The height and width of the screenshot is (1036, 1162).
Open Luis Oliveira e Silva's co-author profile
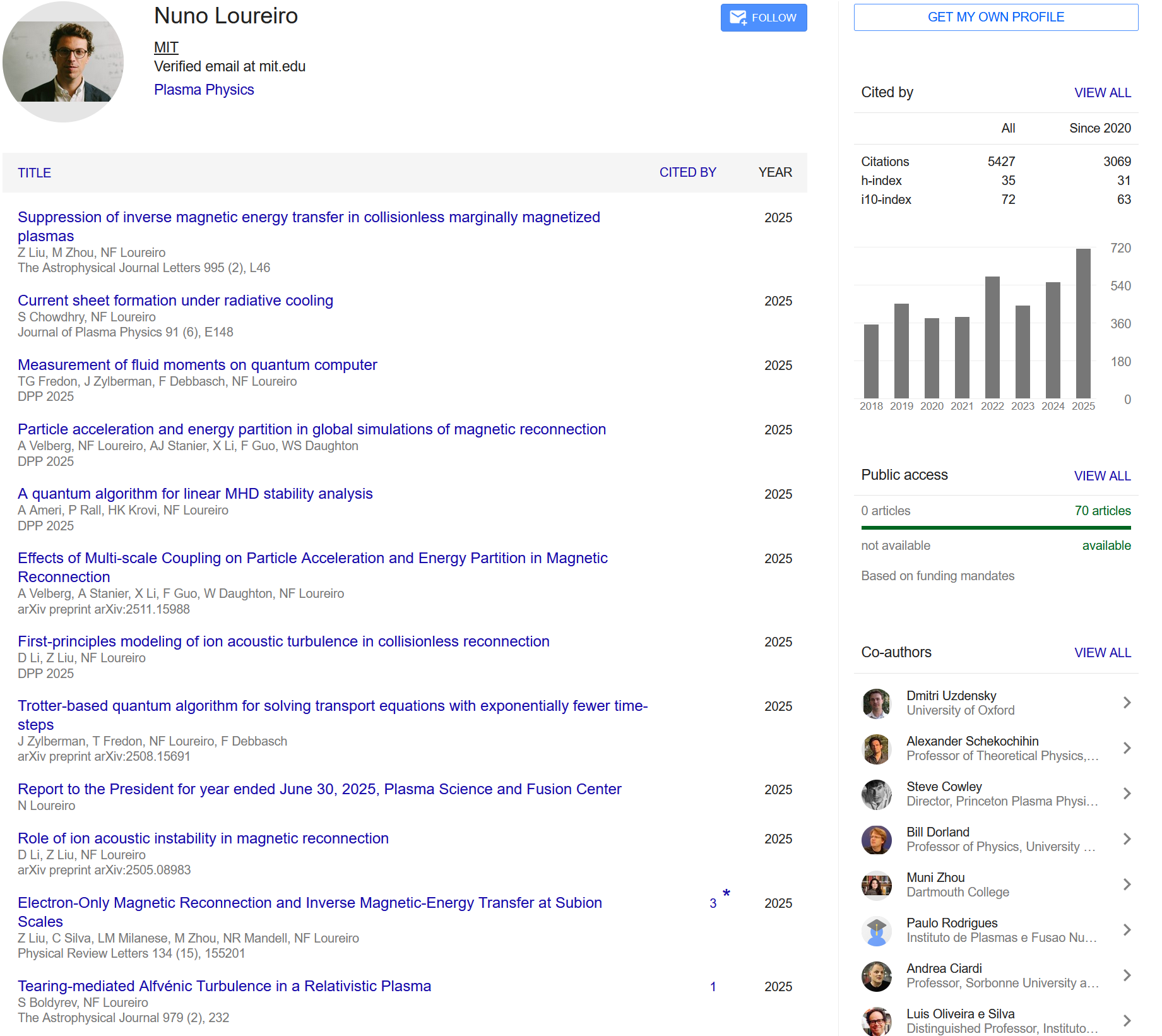(961, 1014)
